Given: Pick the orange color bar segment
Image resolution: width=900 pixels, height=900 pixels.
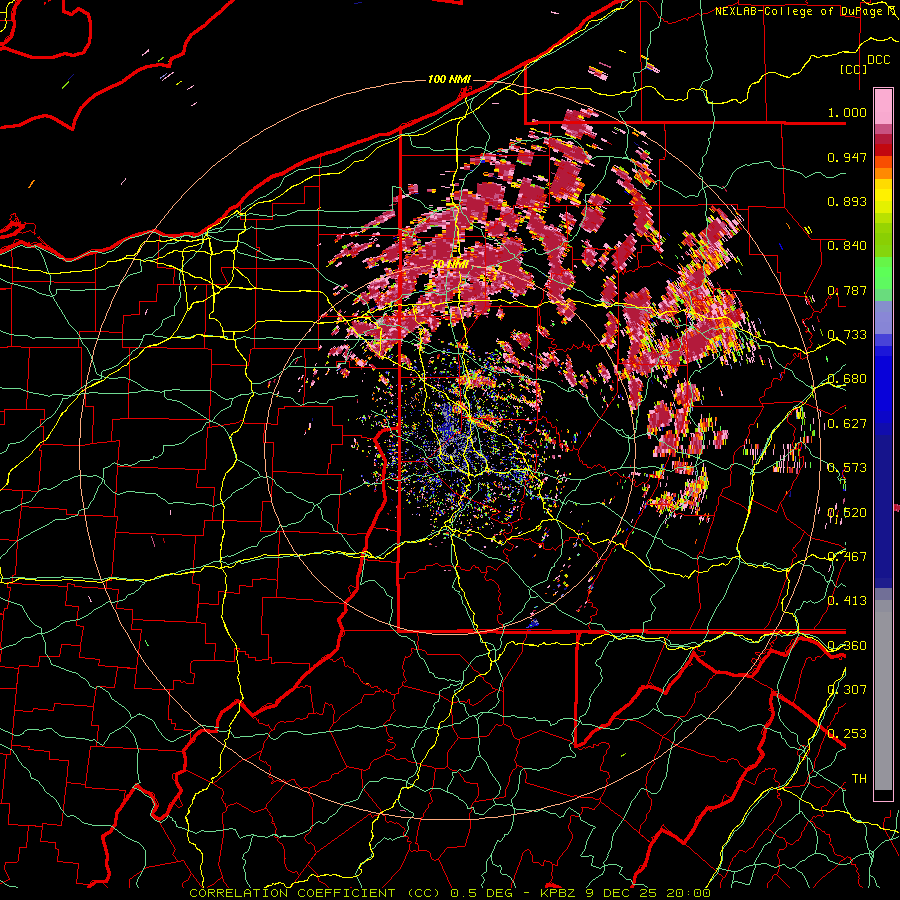Looking at the screenshot, I should (883, 173).
